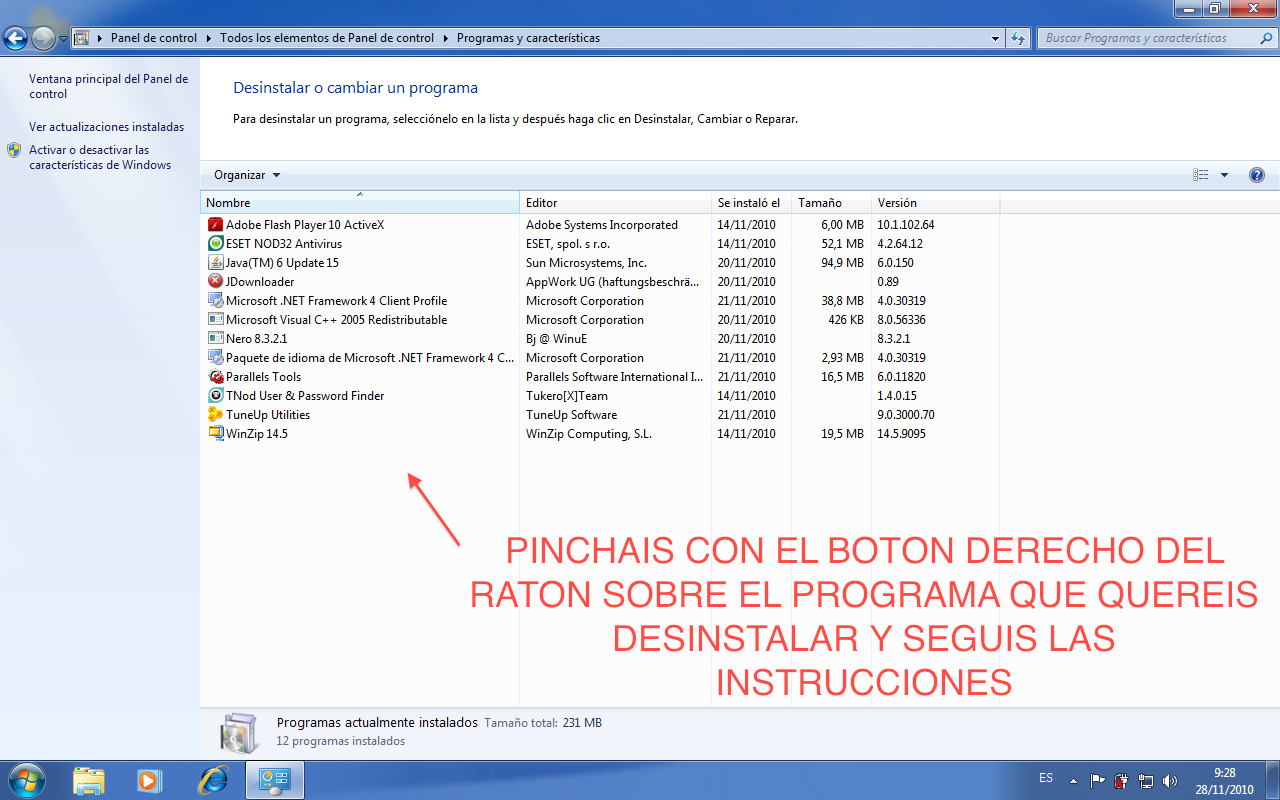The image size is (1280, 800).
Task: Open the change view dropdown arrow
Action: point(1222,174)
